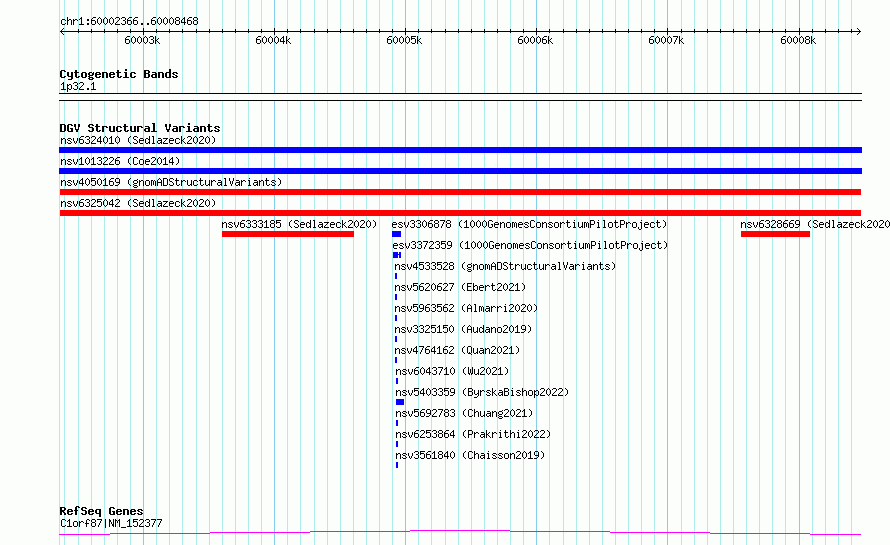Viewport: 890px width, 545px height.
Task: Click the magenta C1orf87 gene line
Action: 460,532
